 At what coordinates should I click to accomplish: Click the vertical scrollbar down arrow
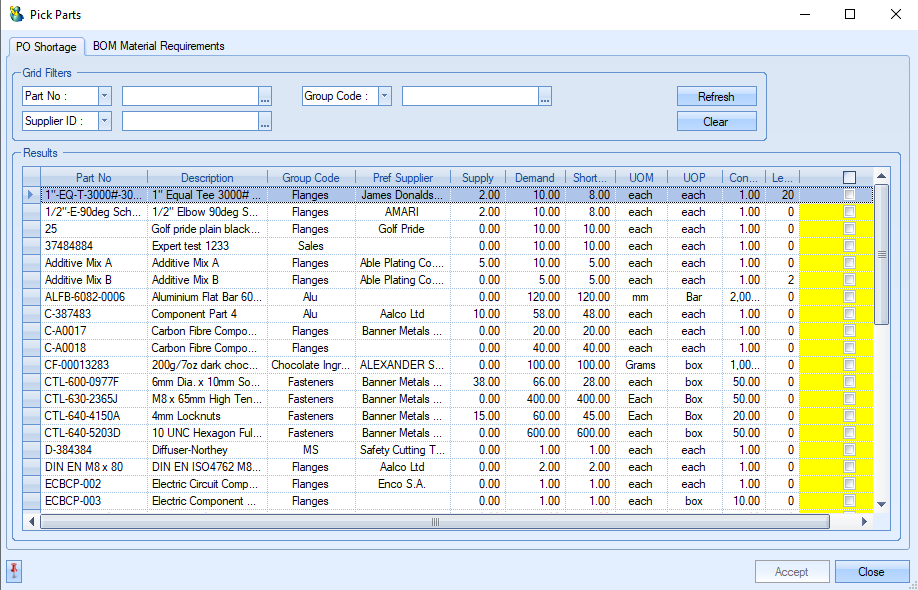click(x=881, y=505)
